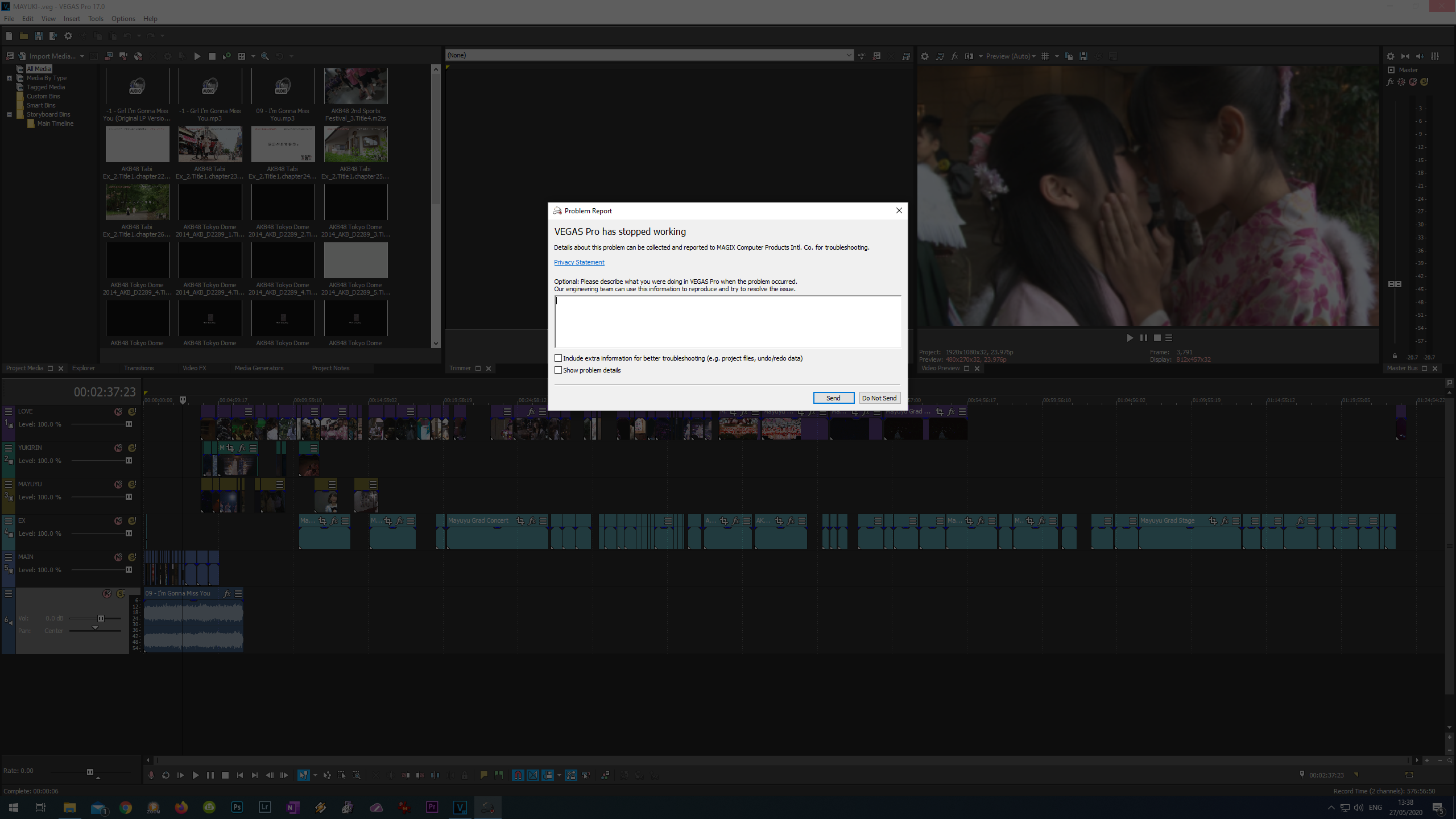Viewport: 1456px width, 819px height.
Task: Click Video Preview play button
Action: pyautogui.click(x=1130, y=338)
